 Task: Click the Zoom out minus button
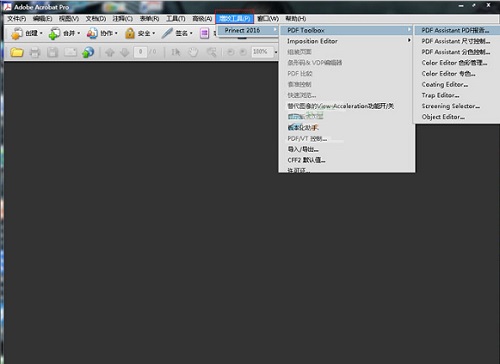pos(230,52)
